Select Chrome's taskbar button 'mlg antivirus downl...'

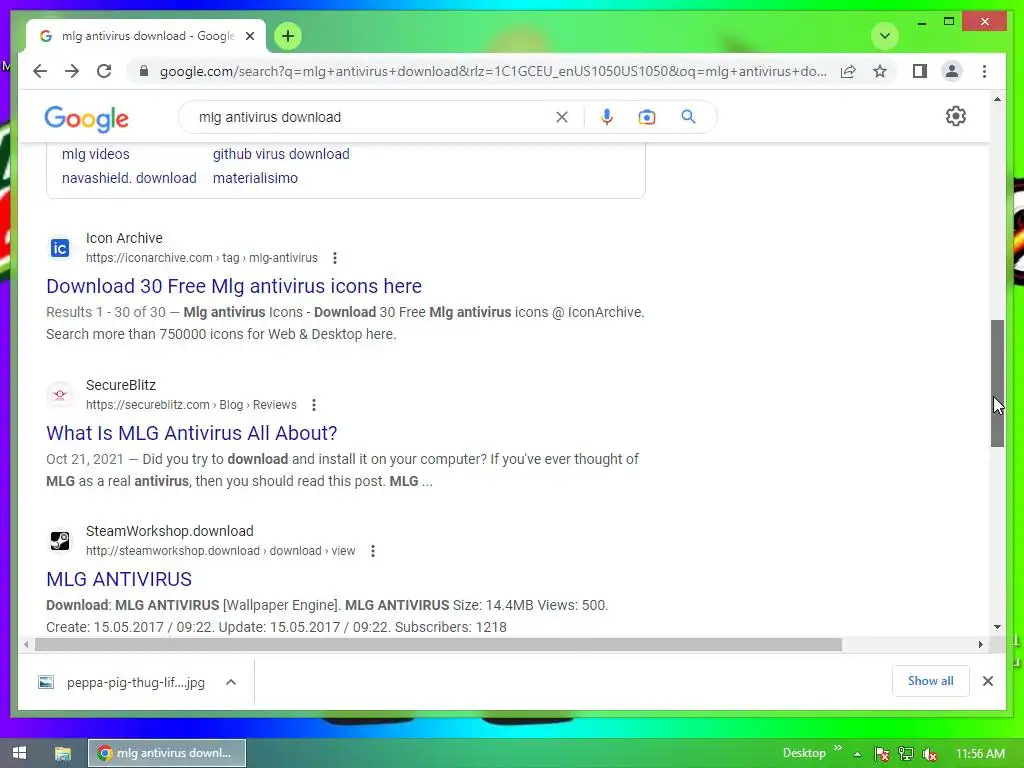167,753
